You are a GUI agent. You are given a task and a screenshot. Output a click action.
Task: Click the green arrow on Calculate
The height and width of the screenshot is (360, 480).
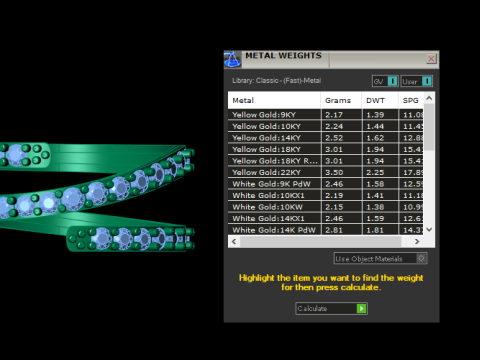(361, 309)
